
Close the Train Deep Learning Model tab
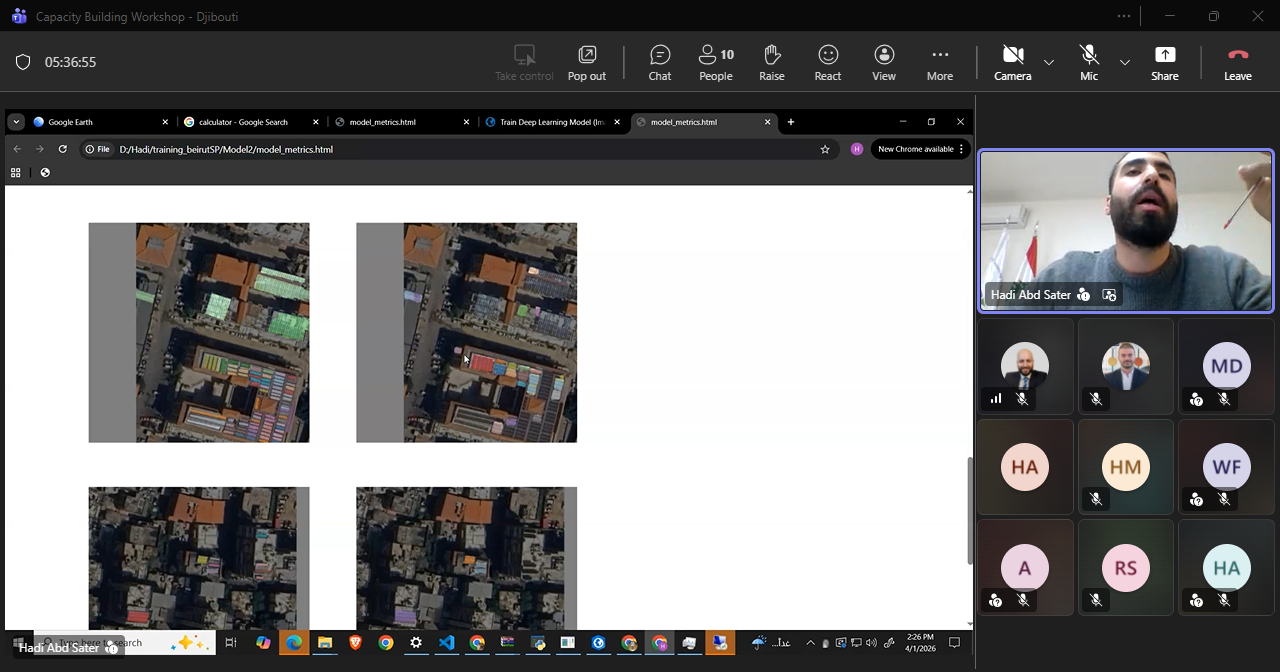[617, 122]
